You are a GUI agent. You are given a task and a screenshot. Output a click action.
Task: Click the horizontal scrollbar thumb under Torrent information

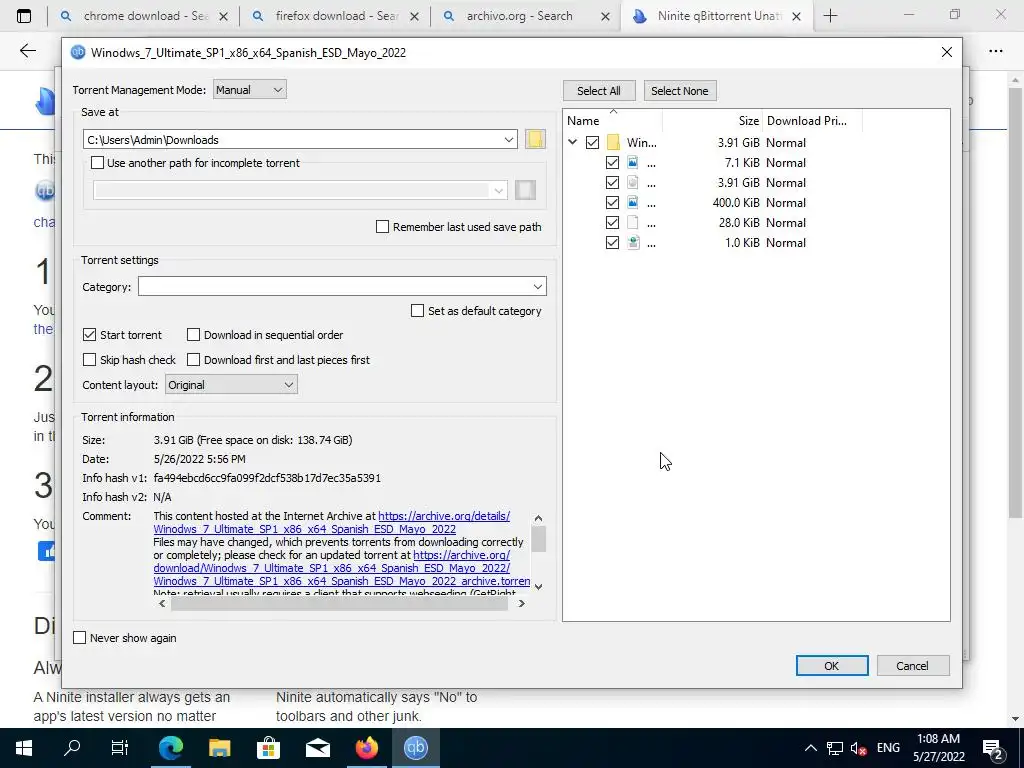point(339,603)
